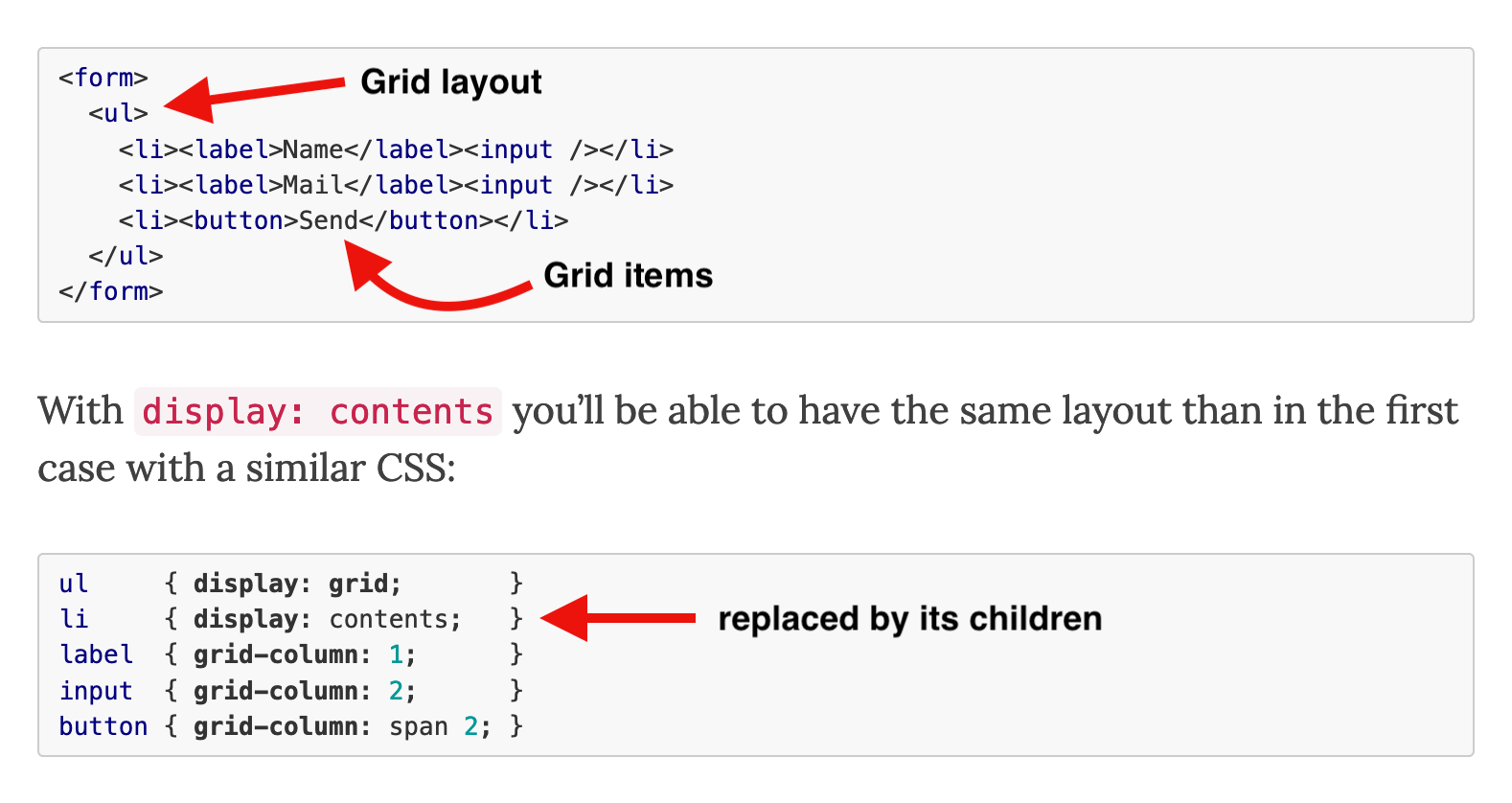Click the 'ul' selector in the CSS block
The image size is (1512, 803).
click(74, 584)
